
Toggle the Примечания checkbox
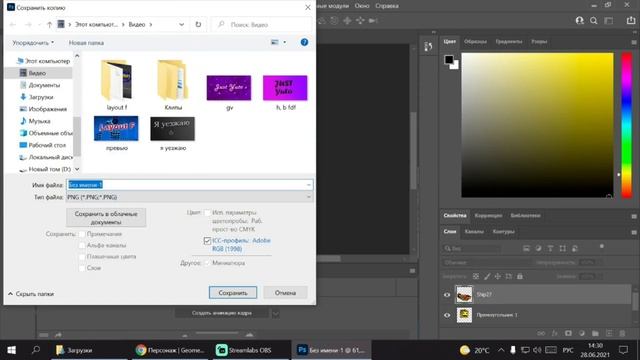click(82, 234)
